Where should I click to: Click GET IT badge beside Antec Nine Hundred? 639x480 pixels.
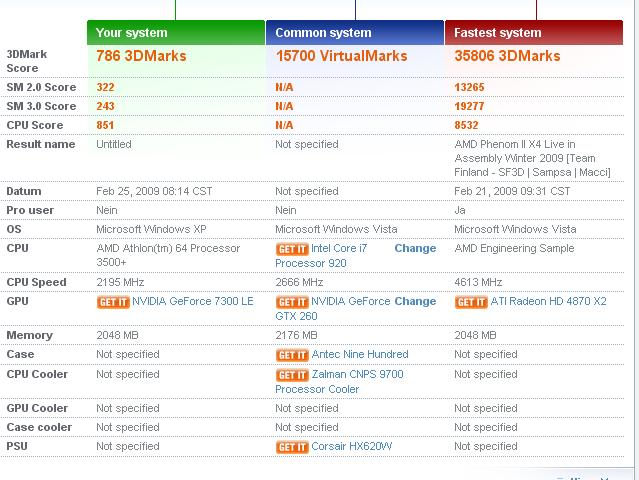(x=292, y=355)
